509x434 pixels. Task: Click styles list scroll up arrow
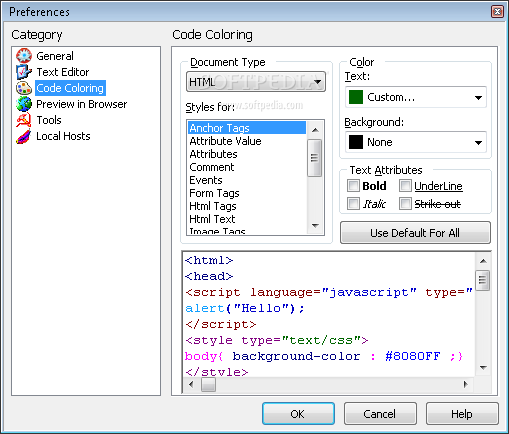pyautogui.click(x=315, y=130)
